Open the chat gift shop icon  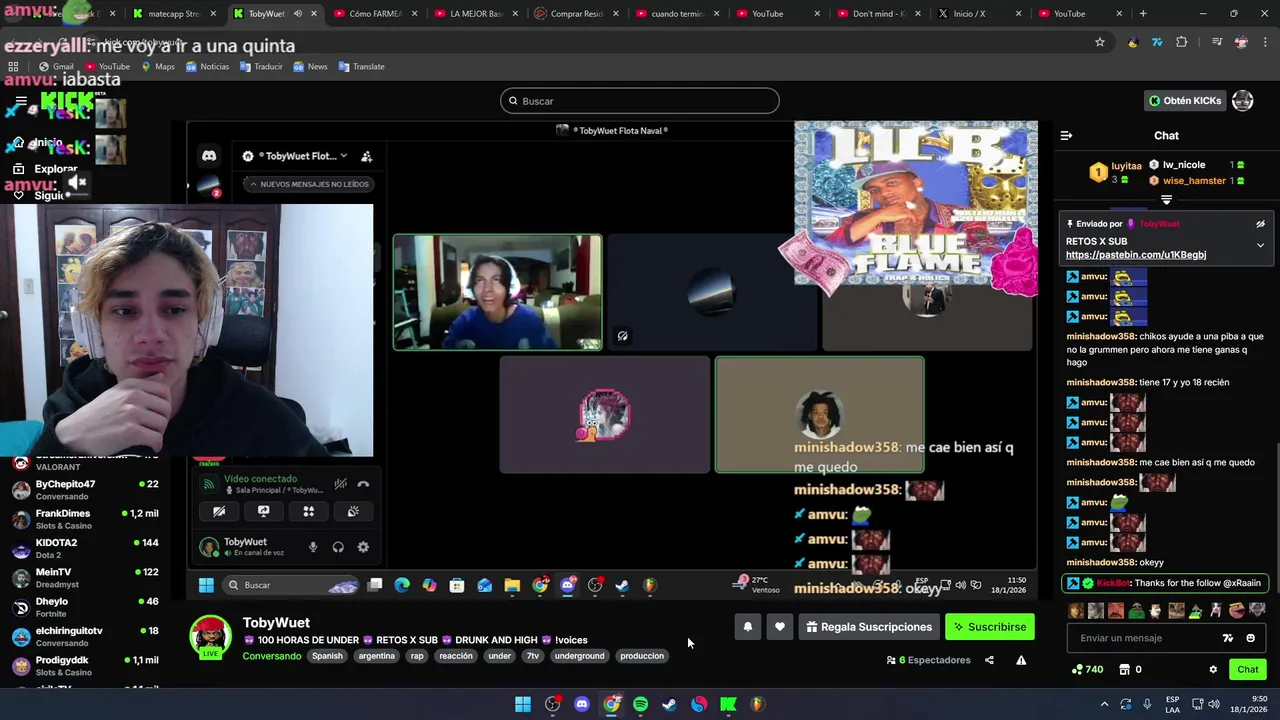point(1124,669)
